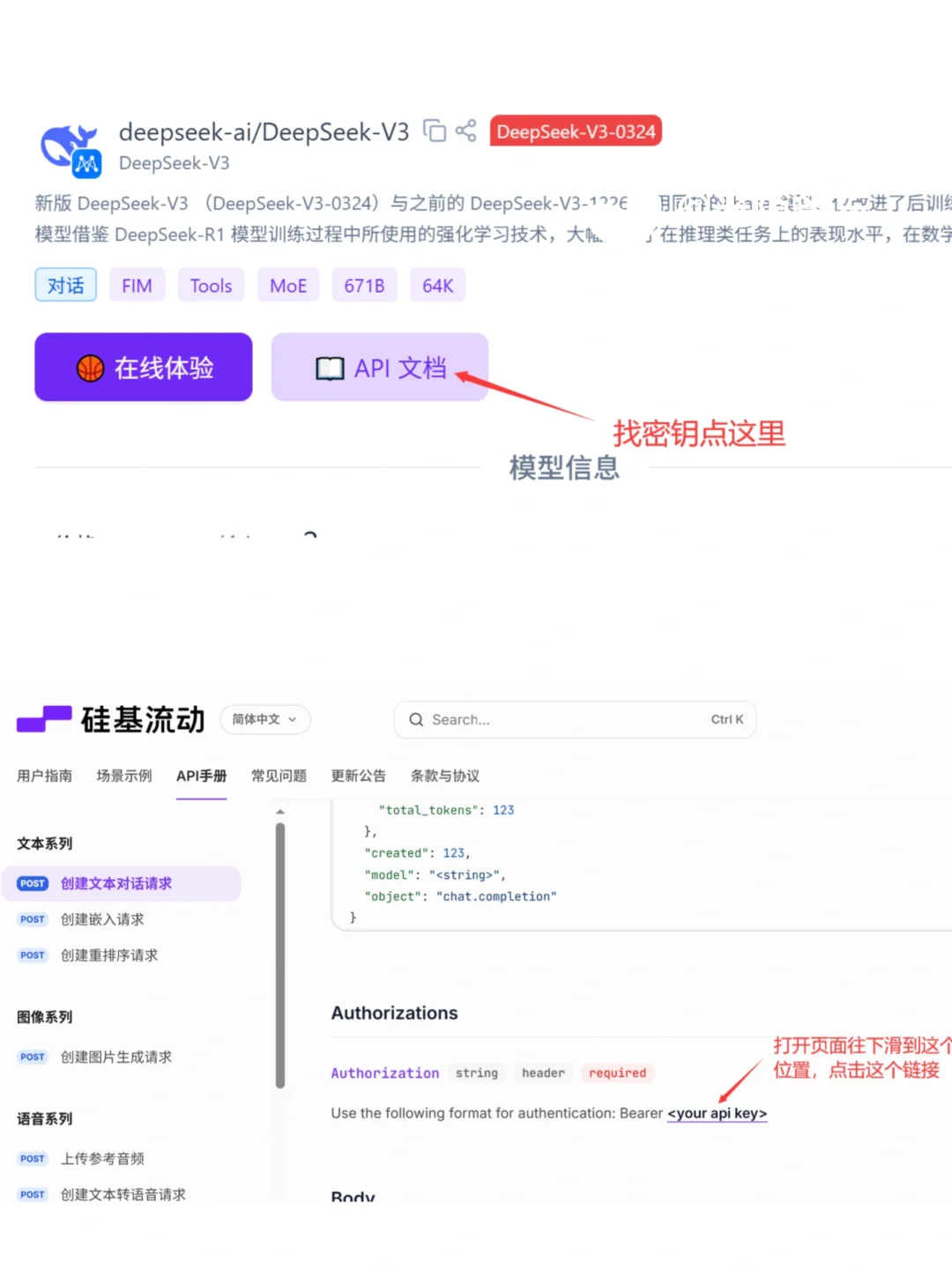This screenshot has height=1270, width=952.
Task: Switch to the API手册 tab
Action: pyautogui.click(x=202, y=776)
